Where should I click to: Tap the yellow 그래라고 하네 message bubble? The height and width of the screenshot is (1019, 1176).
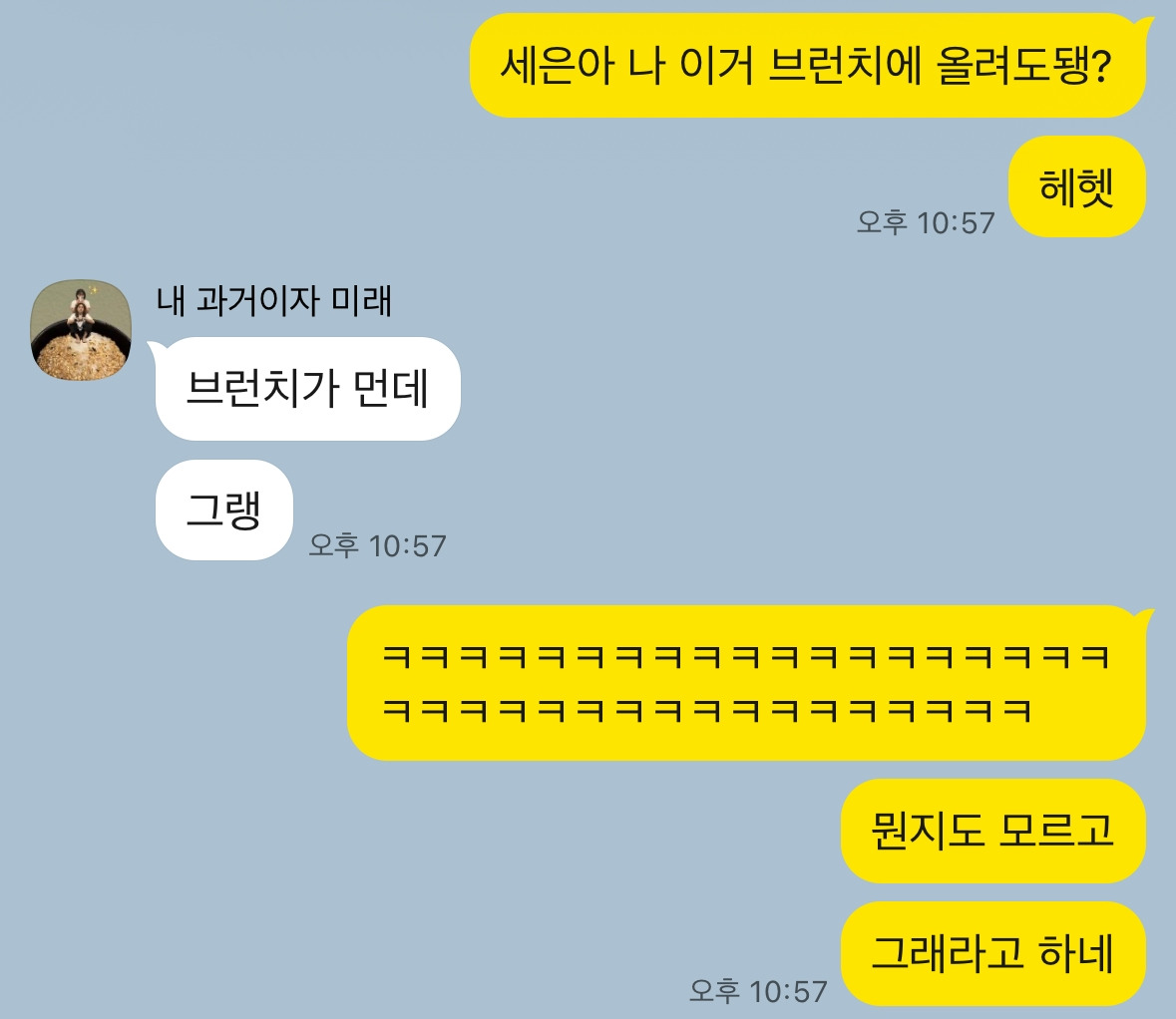993,954
